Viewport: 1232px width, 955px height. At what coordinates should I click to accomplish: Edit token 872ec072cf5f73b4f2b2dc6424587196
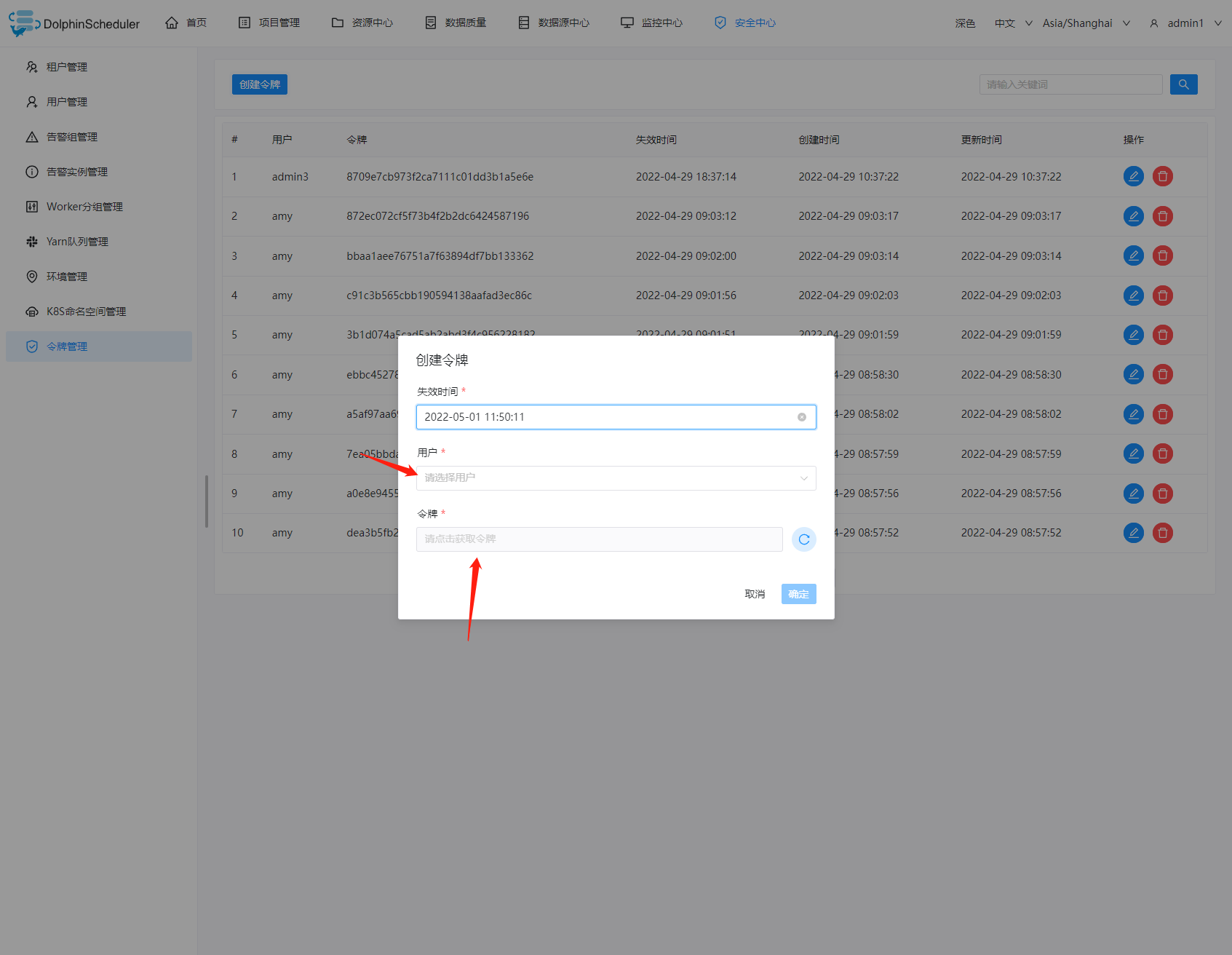pyautogui.click(x=1133, y=216)
